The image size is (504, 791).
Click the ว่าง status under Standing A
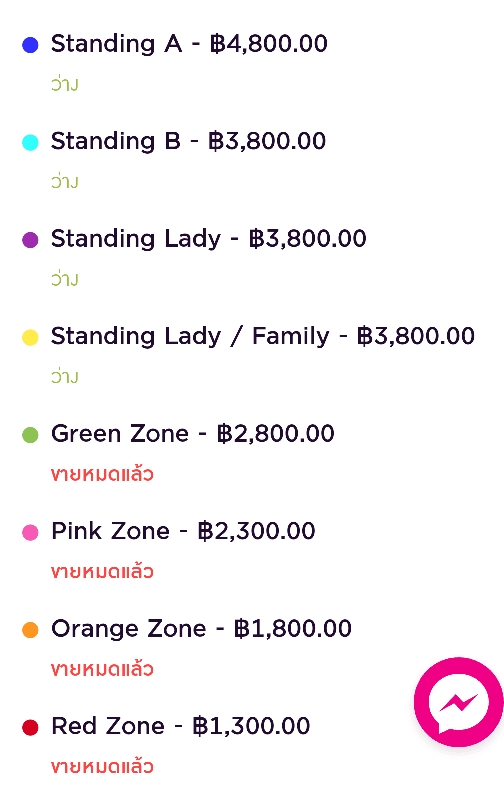point(65,84)
